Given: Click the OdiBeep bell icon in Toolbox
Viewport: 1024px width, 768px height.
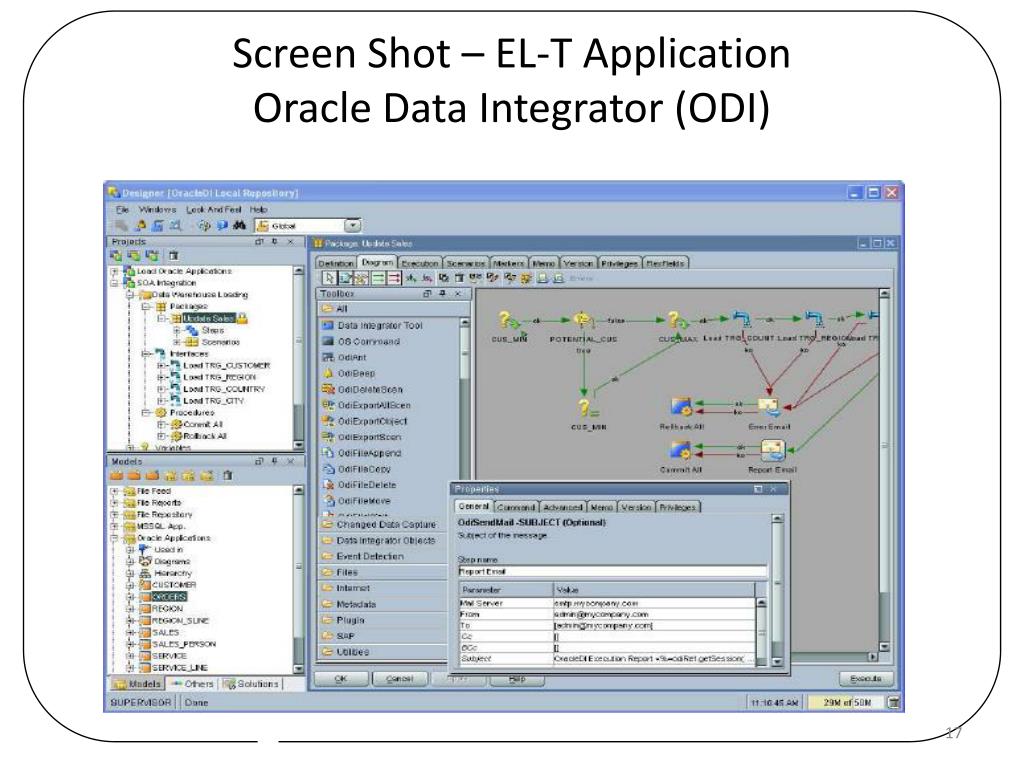Looking at the screenshot, I should point(328,373).
